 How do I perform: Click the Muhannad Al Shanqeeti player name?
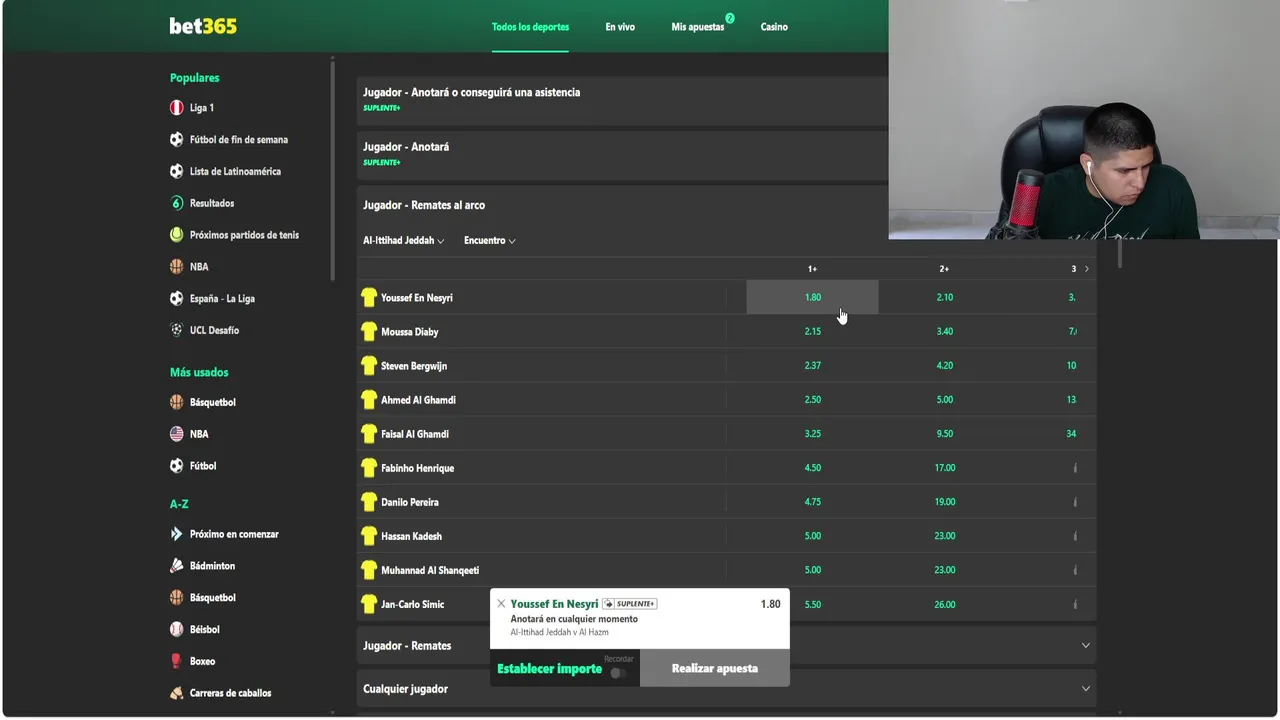(430, 570)
